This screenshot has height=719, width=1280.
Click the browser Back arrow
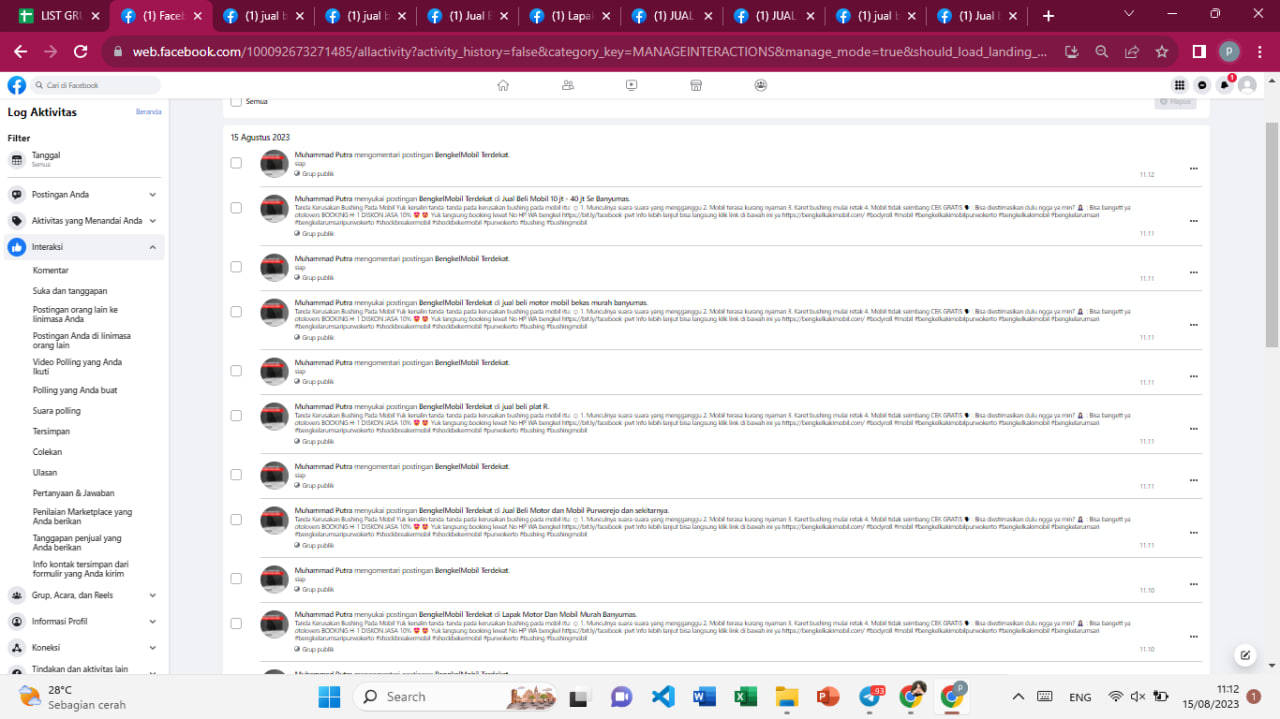[x=21, y=51]
